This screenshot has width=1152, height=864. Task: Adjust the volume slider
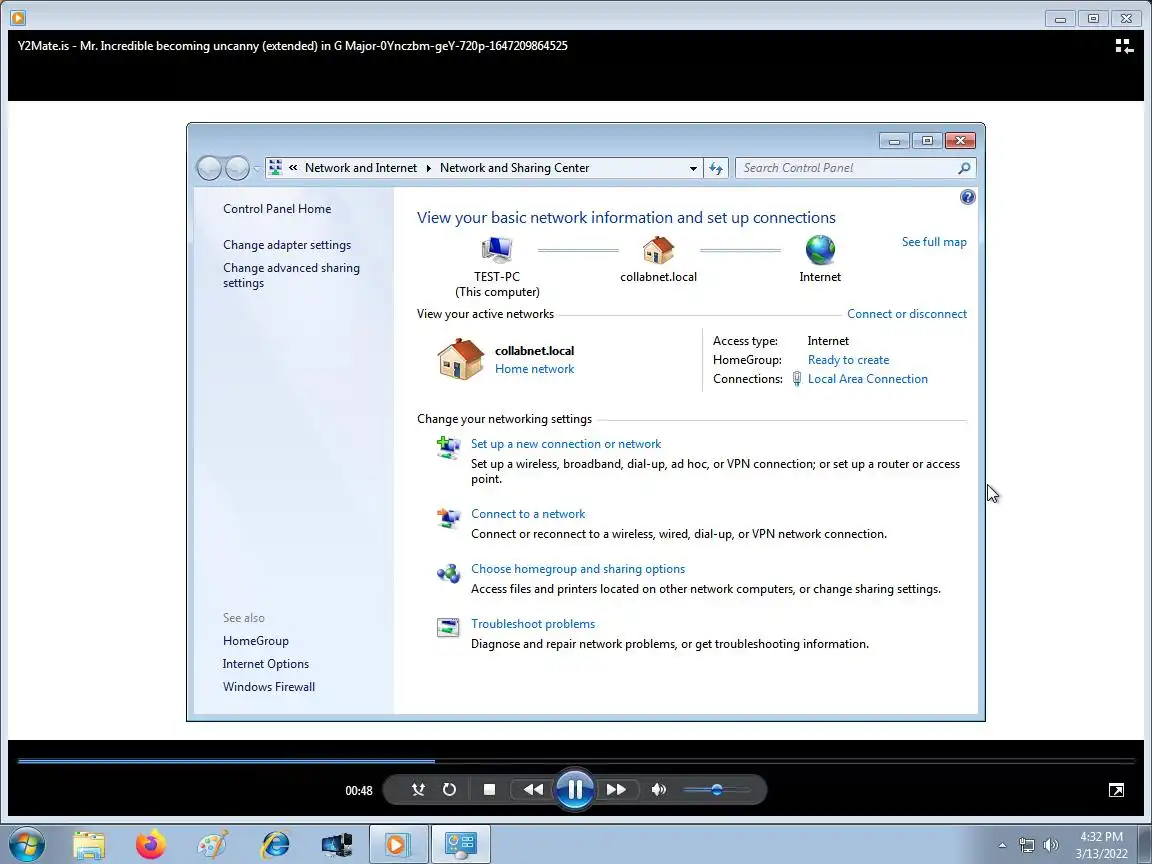coord(716,790)
